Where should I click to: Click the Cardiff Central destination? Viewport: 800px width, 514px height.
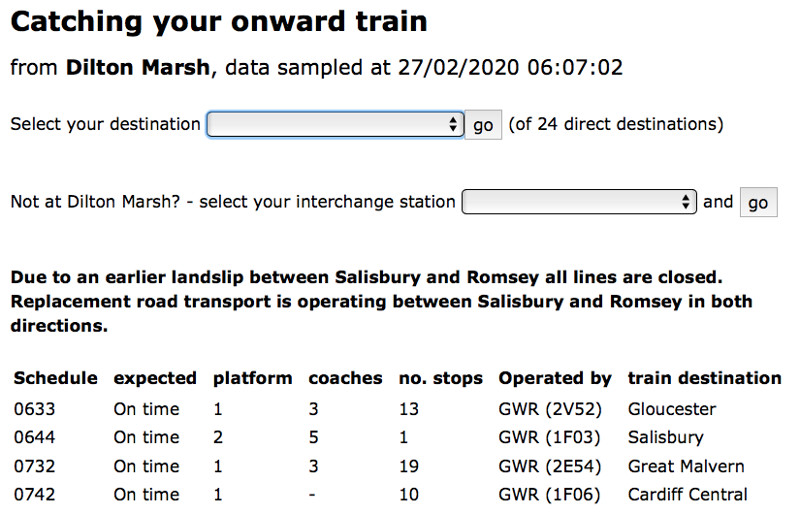687,494
